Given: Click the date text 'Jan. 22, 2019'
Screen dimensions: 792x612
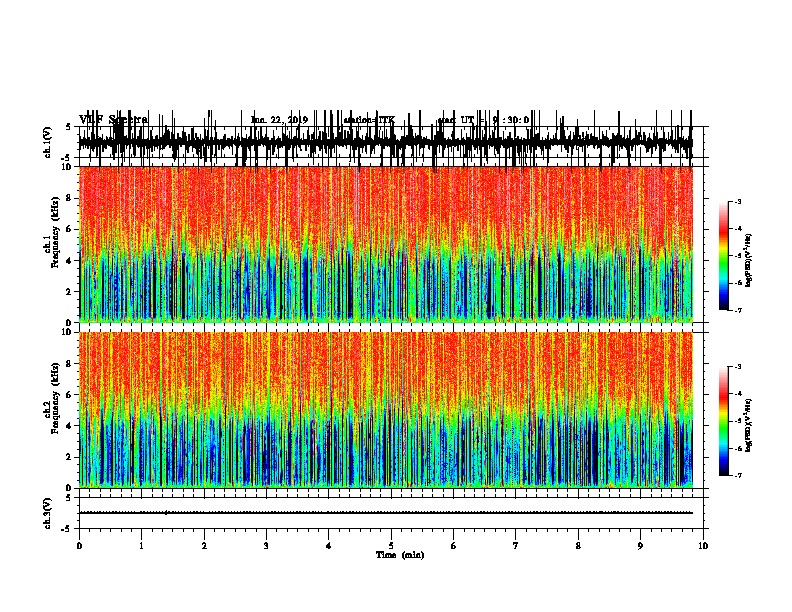Looking at the screenshot, I should click(279, 120).
